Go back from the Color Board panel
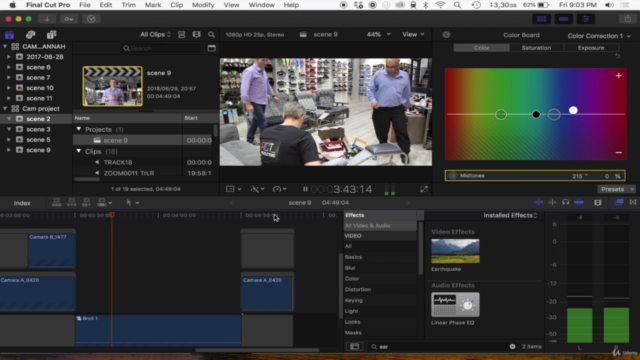The image size is (640, 360). pos(447,35)
